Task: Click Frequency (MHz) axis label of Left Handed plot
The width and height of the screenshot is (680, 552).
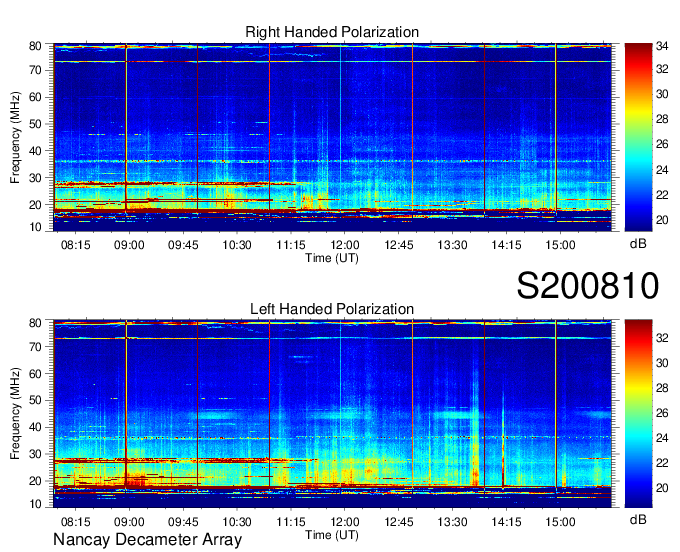Action: (15, 414)
